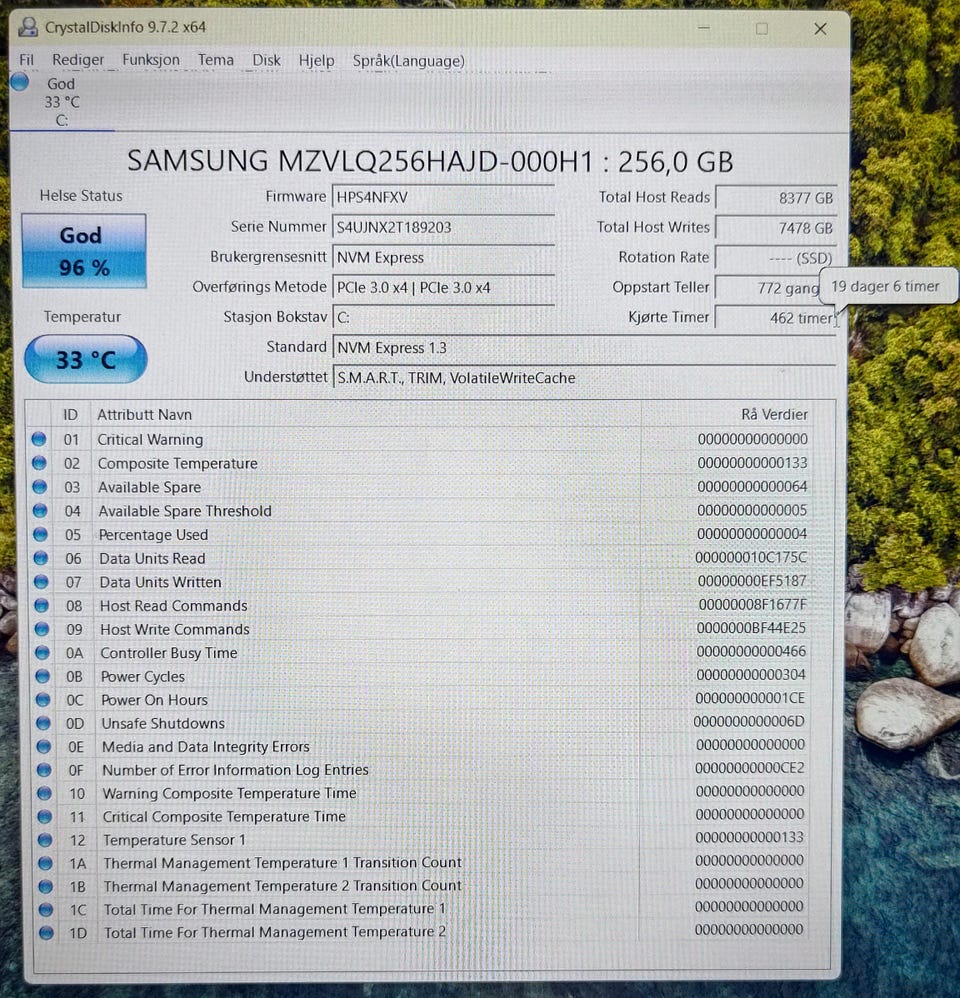This screenshot has width=960, height=998.
Task: Click the Attributt Navn column header
Action: [144, 414]
